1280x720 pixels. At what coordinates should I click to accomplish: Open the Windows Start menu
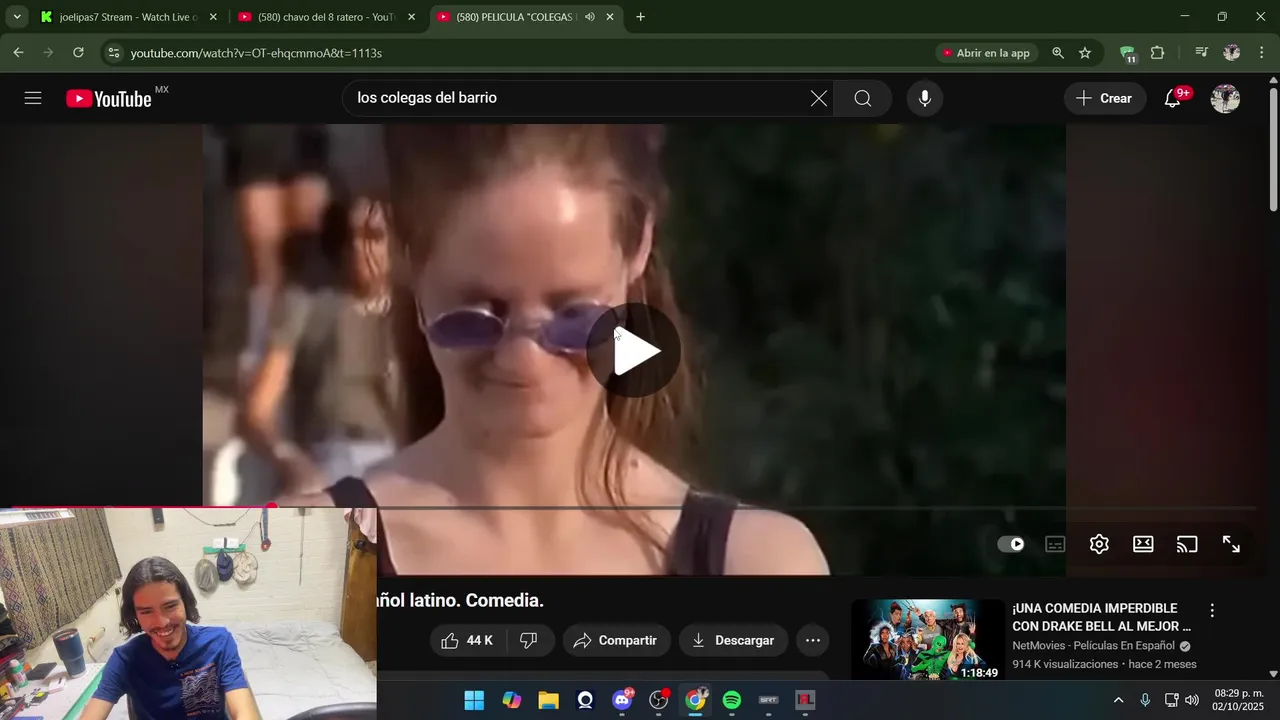pyautogui.click(x=474, y=700)
